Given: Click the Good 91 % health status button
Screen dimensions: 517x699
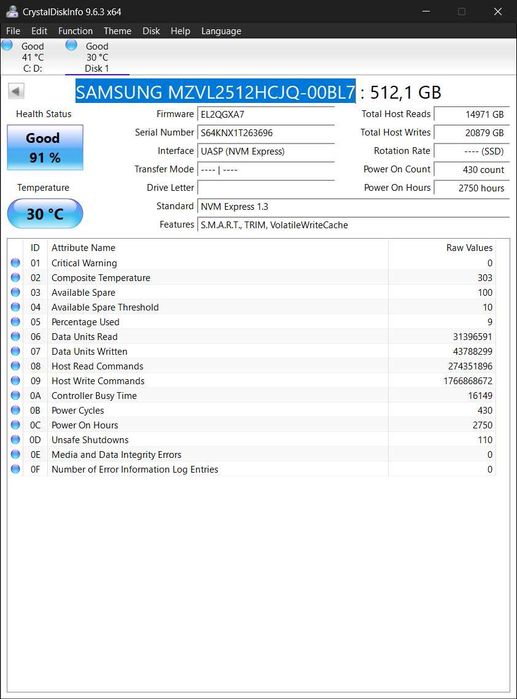Looking at the screenshot, I should tap(45, 147).
